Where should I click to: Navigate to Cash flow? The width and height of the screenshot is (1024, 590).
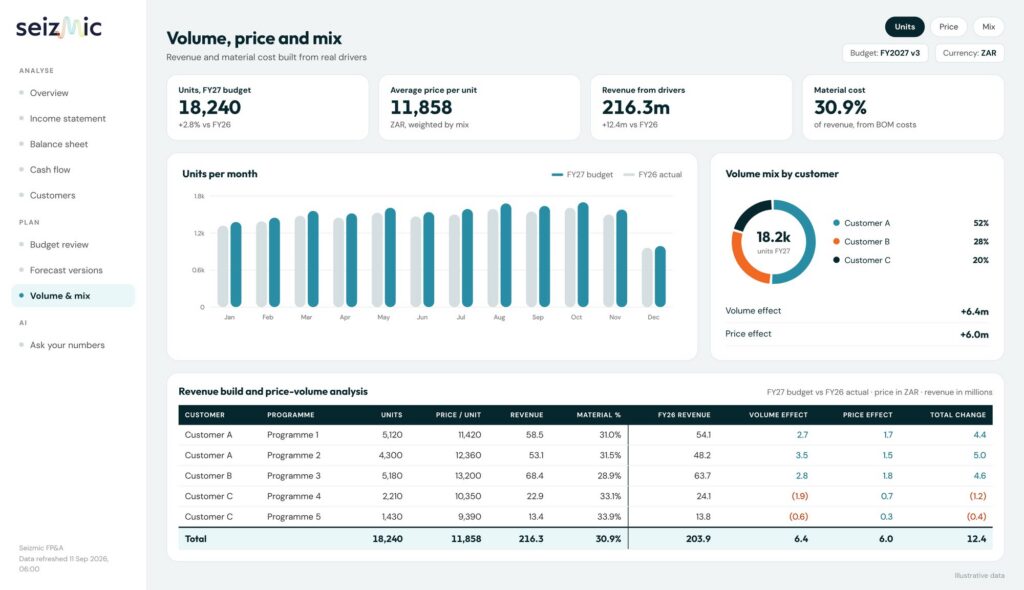[x=50, y=169]
